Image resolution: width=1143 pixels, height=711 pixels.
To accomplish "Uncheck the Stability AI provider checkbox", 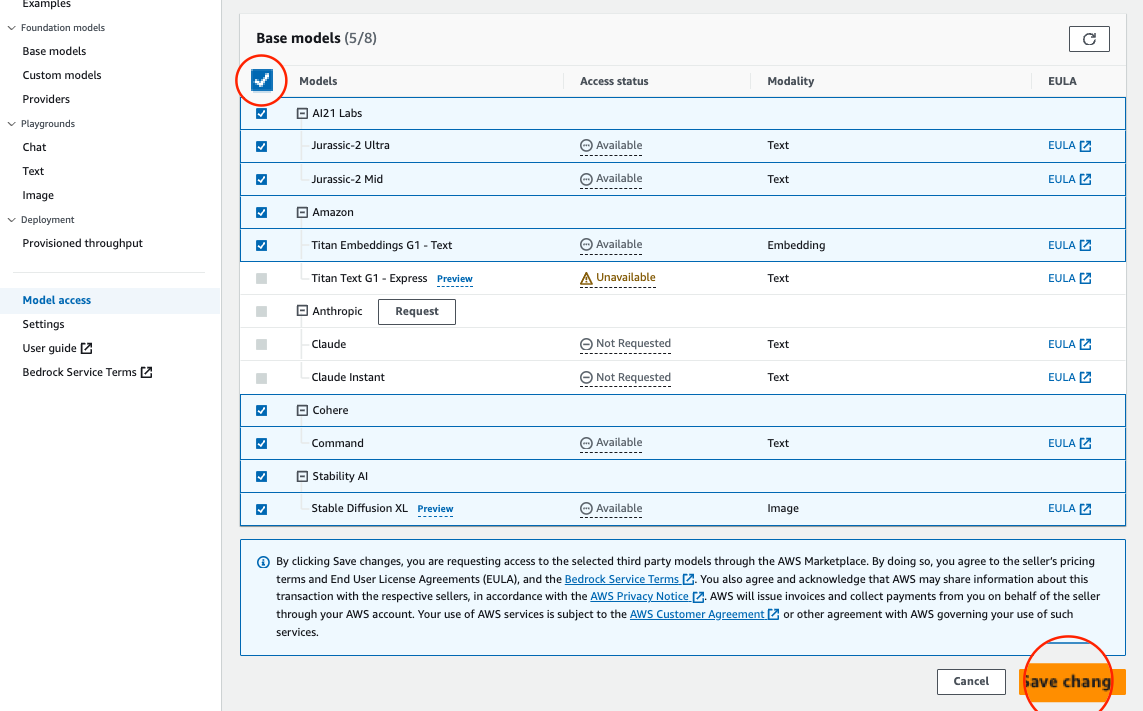I will pyautogui.click(x=262, y=477).
